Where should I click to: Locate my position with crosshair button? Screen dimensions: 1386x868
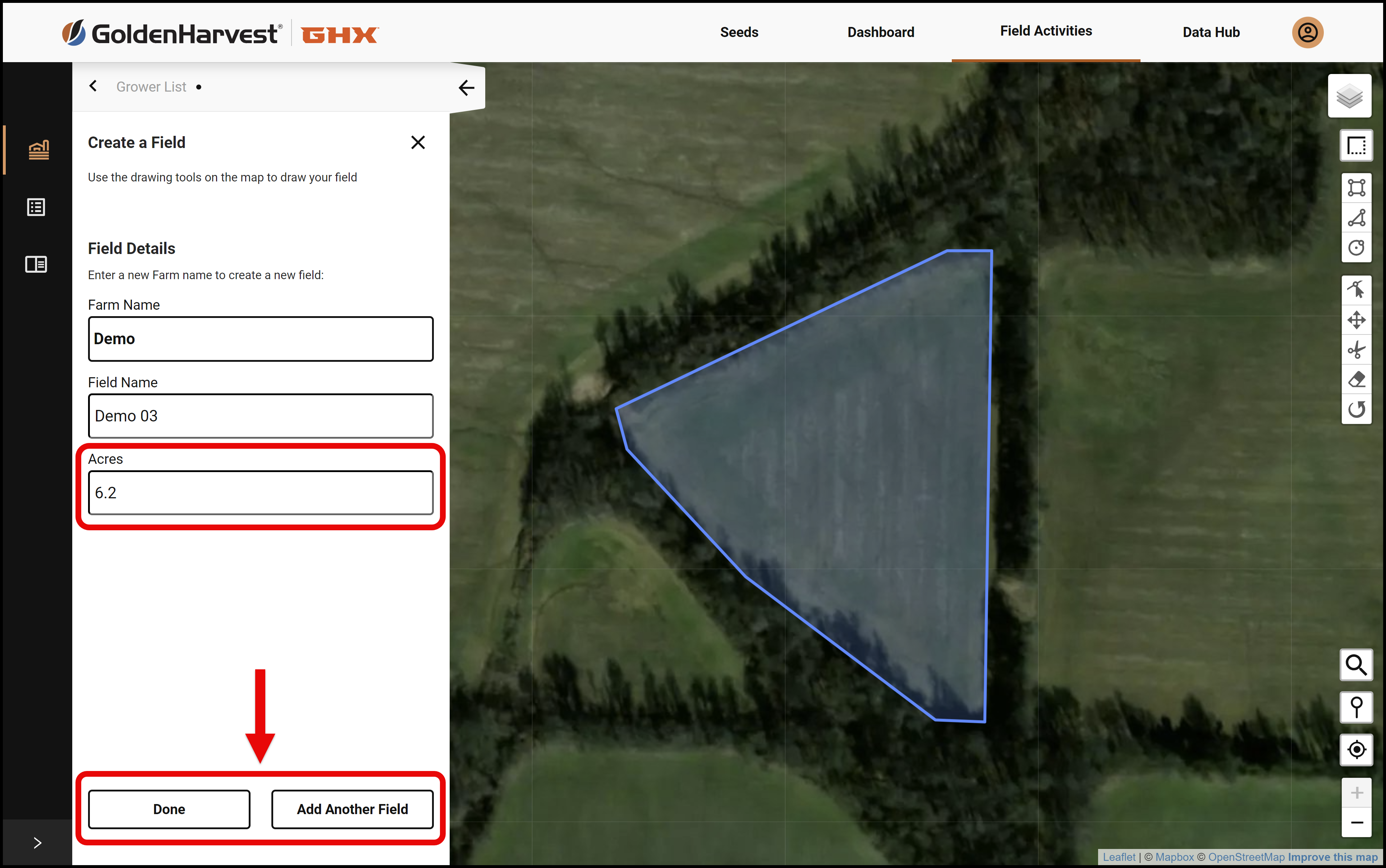click(1356, 750)
